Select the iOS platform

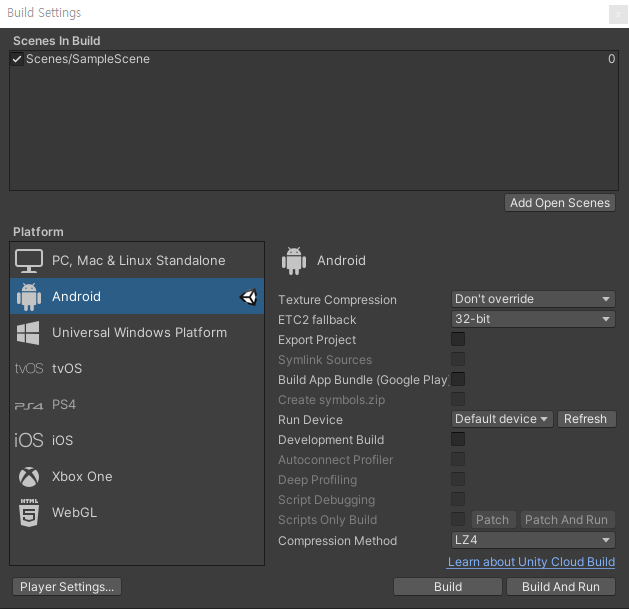coord(137,440)
